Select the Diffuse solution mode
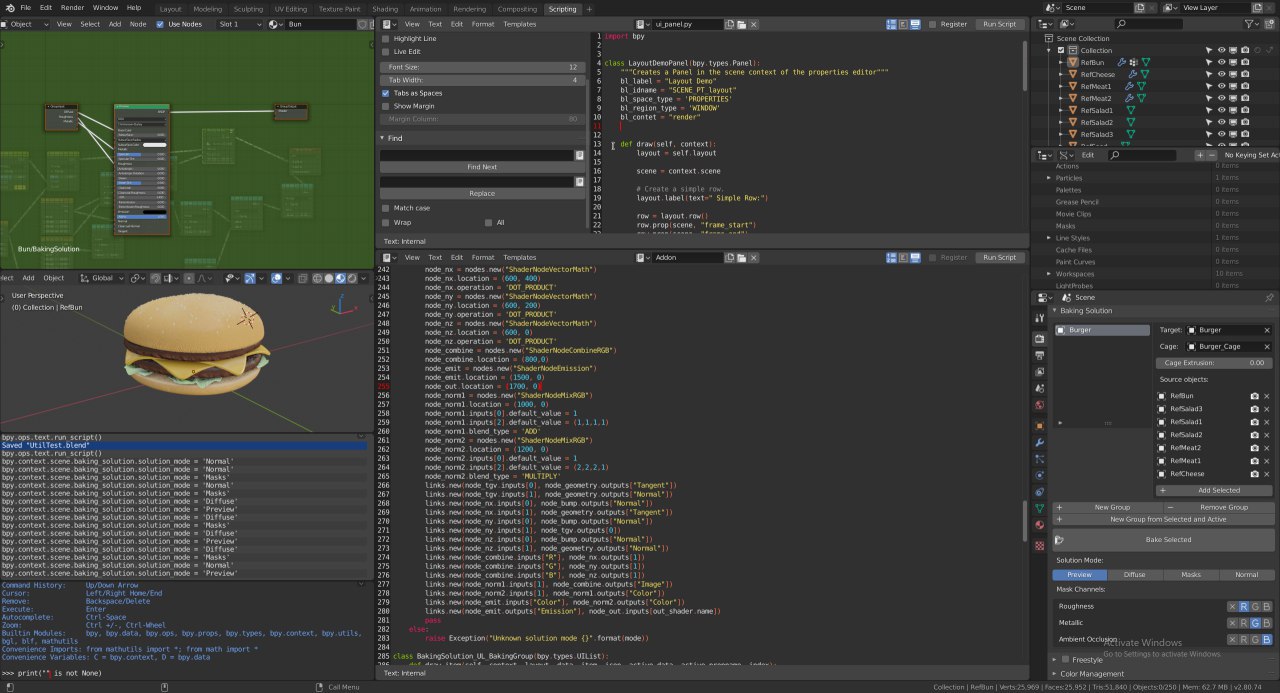 coord(1135,575)
